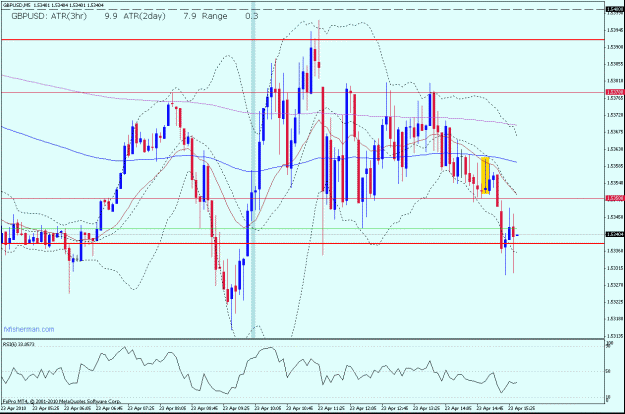Viewport: 625px width, 414px height.
Task: Click the 1.53720 price scale label
Action: pyautogui.click(x=615, y=115)
